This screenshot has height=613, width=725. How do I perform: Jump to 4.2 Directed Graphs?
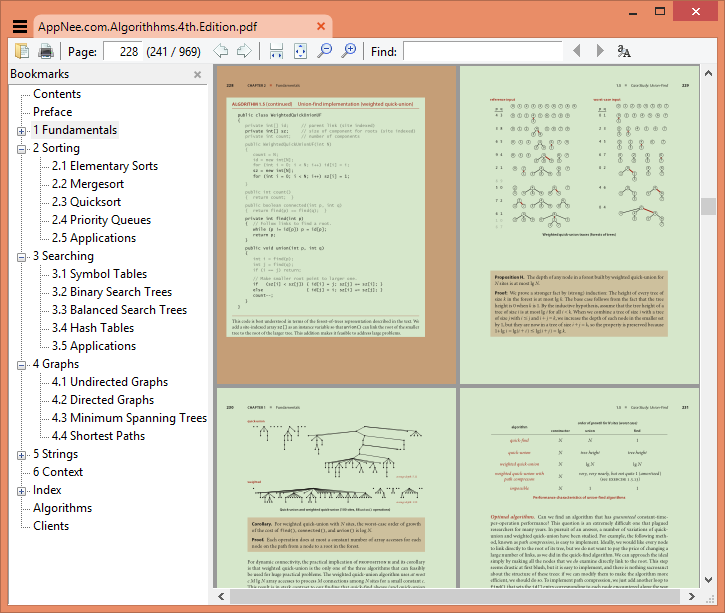click(x=103, y=400)
